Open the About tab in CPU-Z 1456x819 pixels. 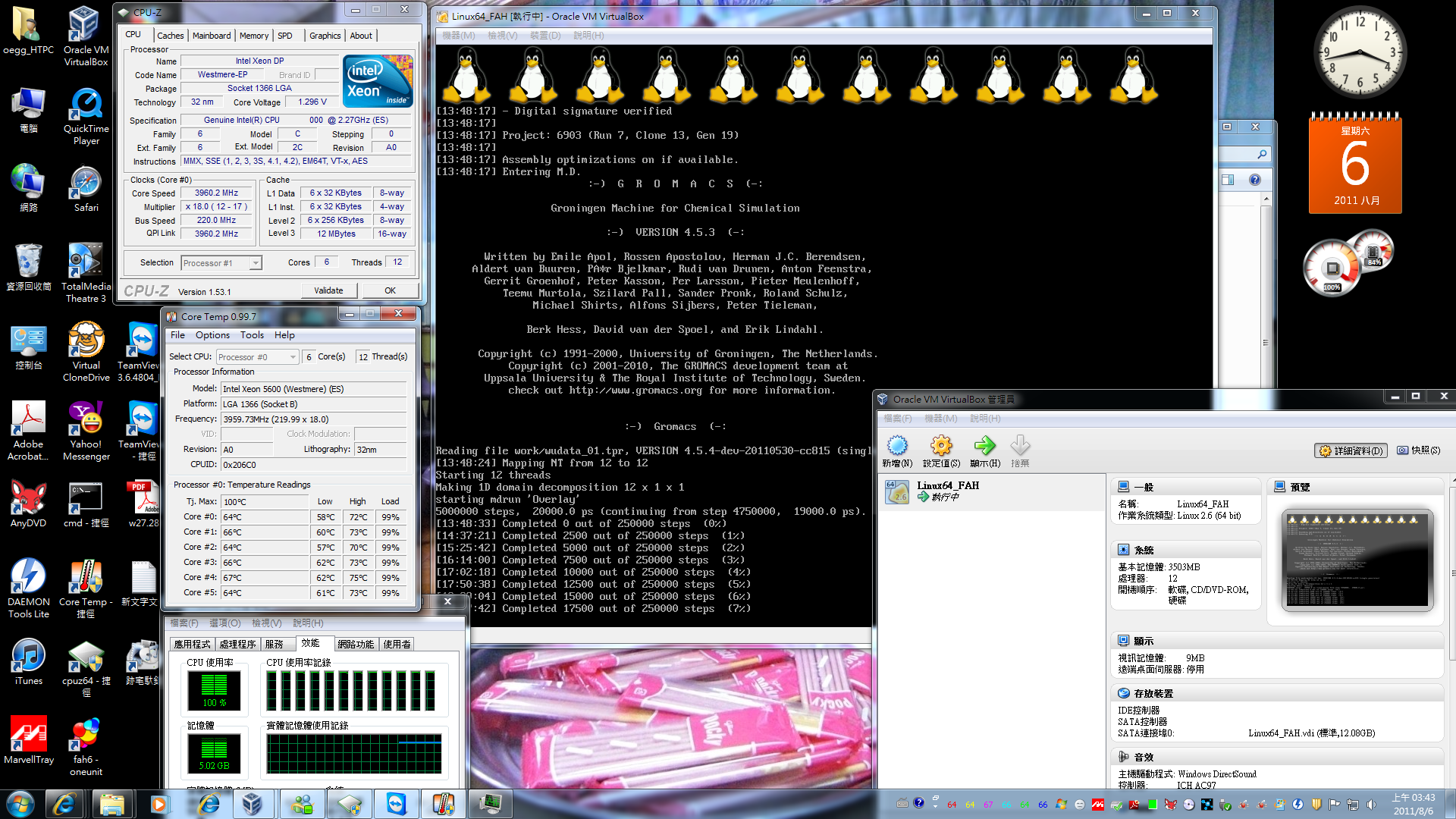coord(361,36)
